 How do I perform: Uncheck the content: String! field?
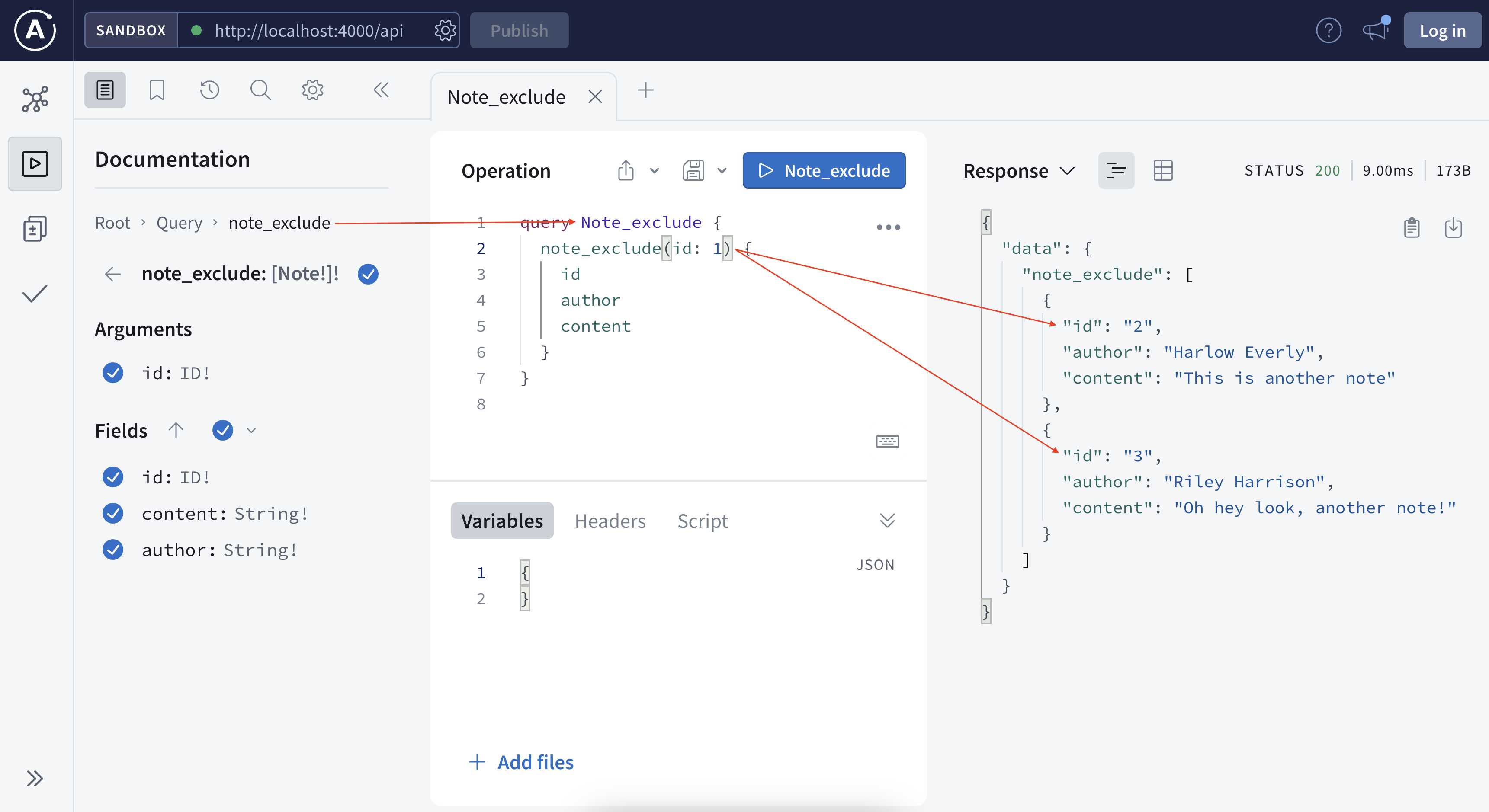coord(113,513)
